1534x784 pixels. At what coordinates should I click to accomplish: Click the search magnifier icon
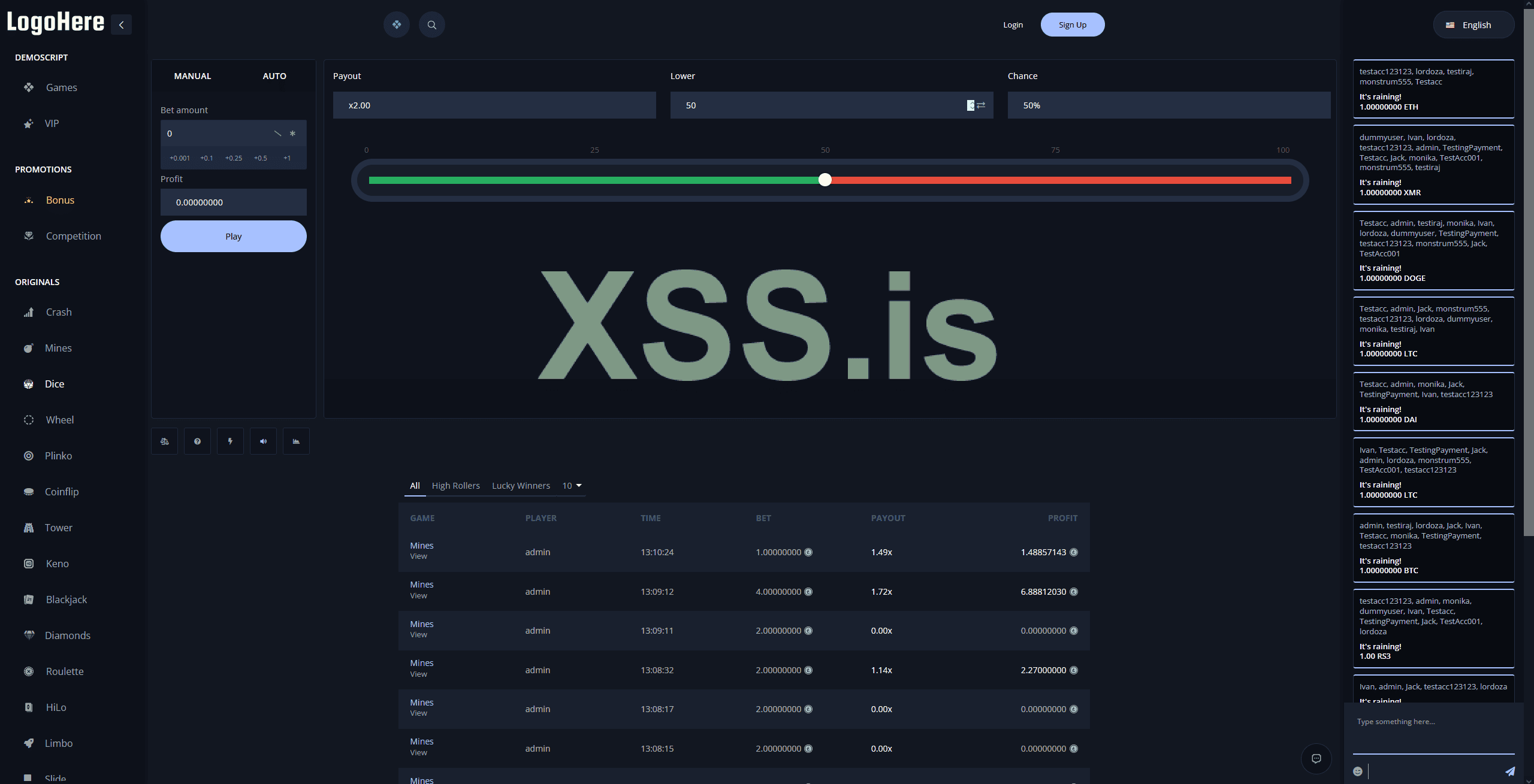431,25
